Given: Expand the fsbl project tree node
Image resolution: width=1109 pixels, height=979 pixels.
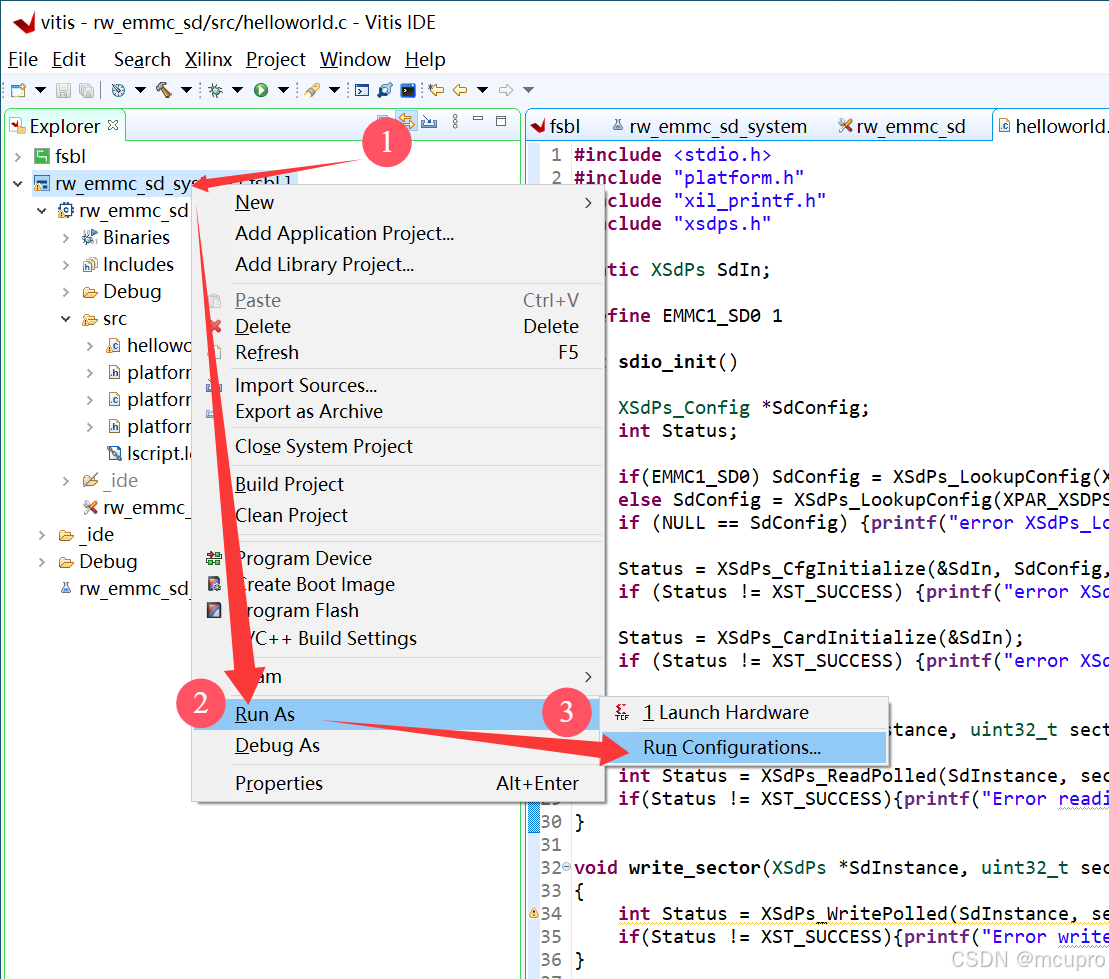Looking at the screenshot, I should coord(18,156).
